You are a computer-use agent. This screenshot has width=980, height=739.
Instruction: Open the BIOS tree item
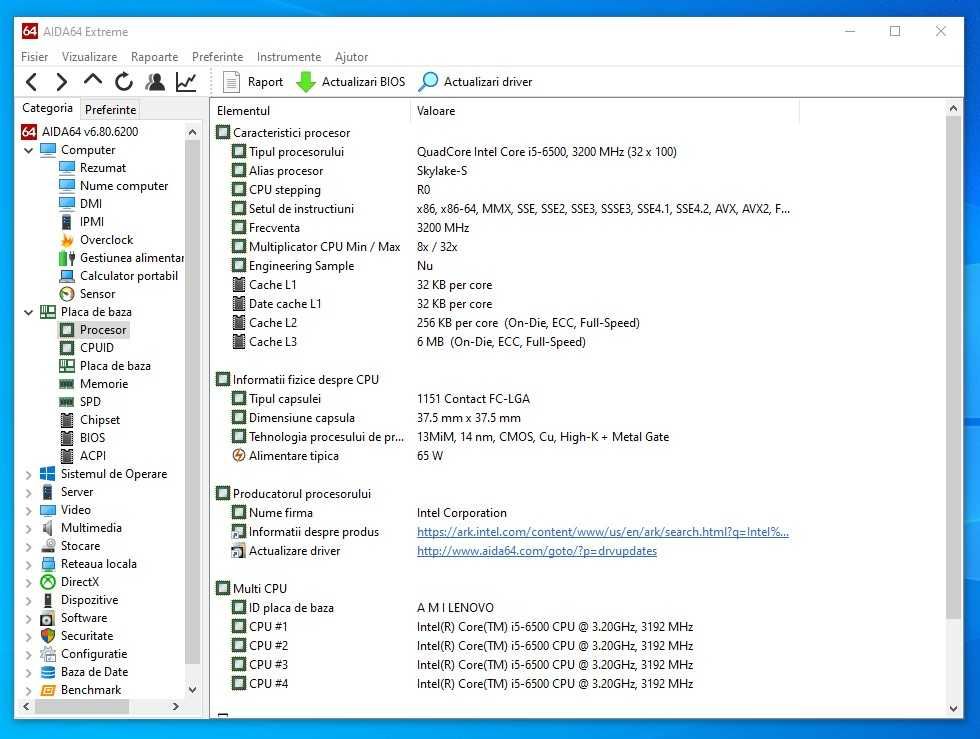click(92, 438)
